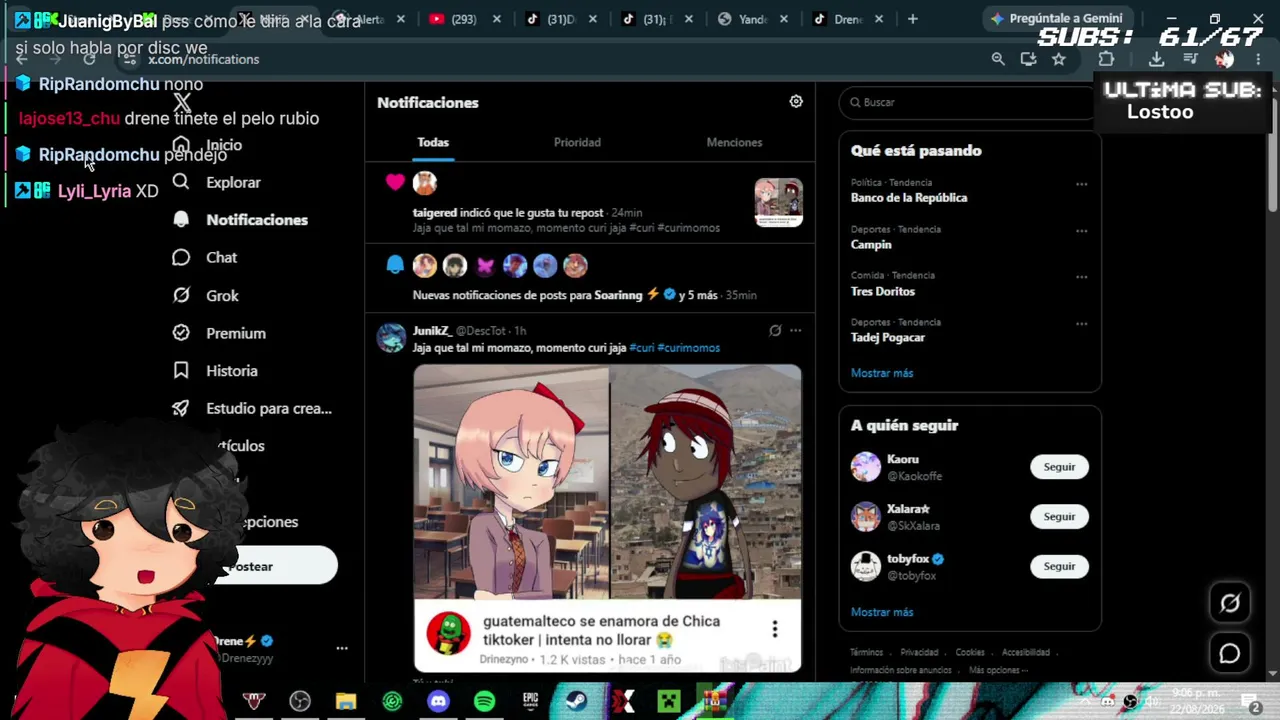Open the Privacidad footer link
The image size is (1280, 720).
[919, 652]
